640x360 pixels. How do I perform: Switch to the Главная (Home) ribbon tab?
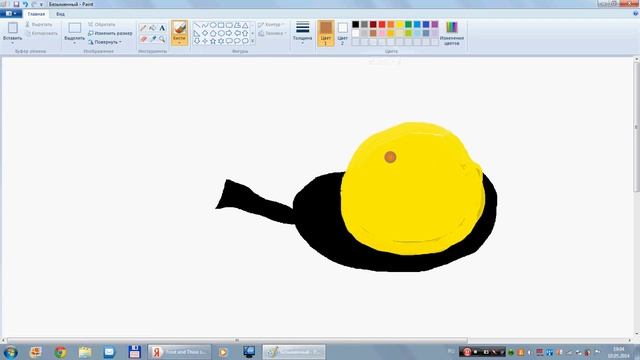(36, 14)
